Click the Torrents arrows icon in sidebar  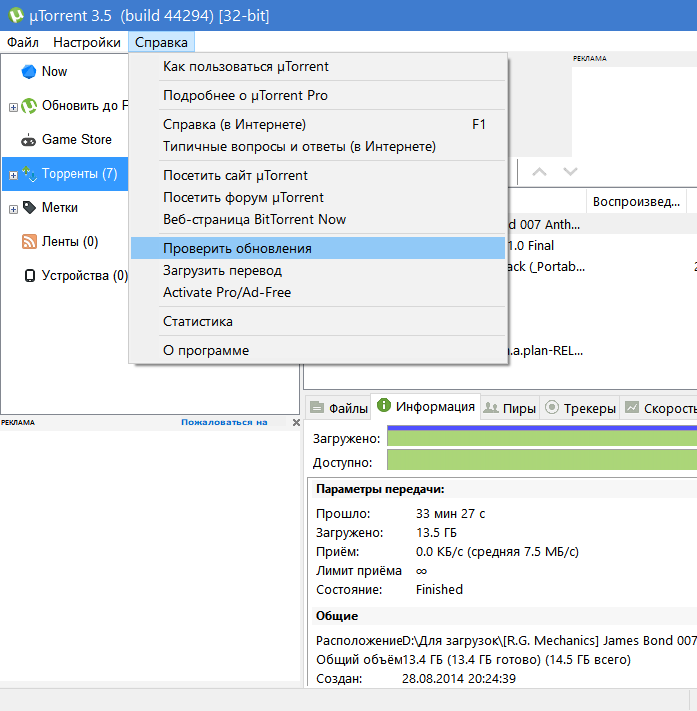29,174
